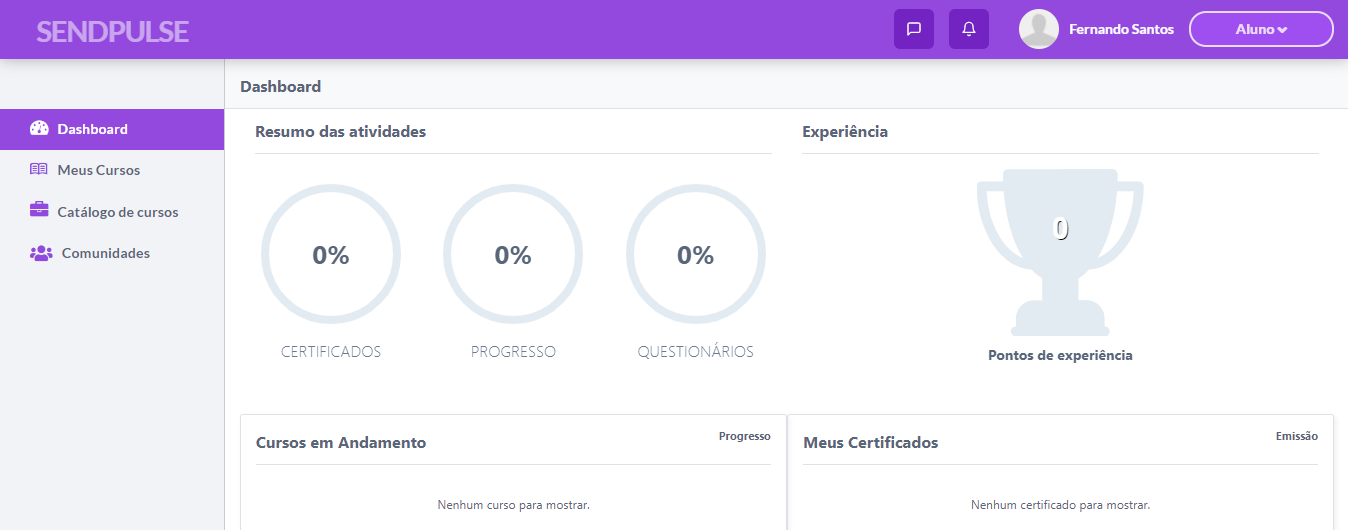Click the Experiência heading

pos(845,132)
